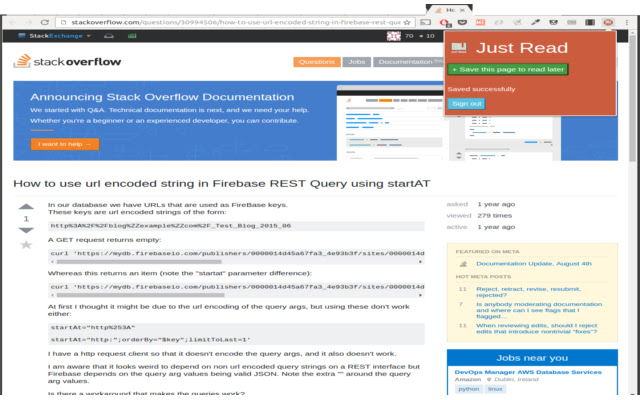
Task: Click Save this page to read later
Action: (x=508, y=69)
